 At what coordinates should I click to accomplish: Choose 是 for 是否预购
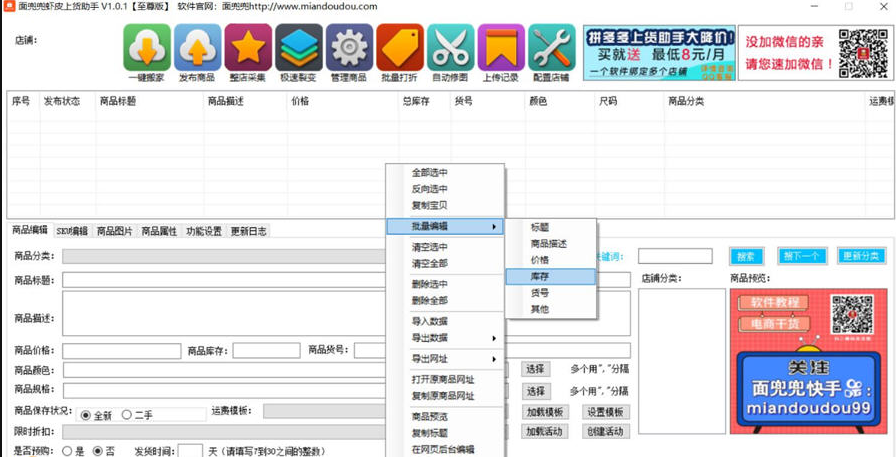point(67,451)
